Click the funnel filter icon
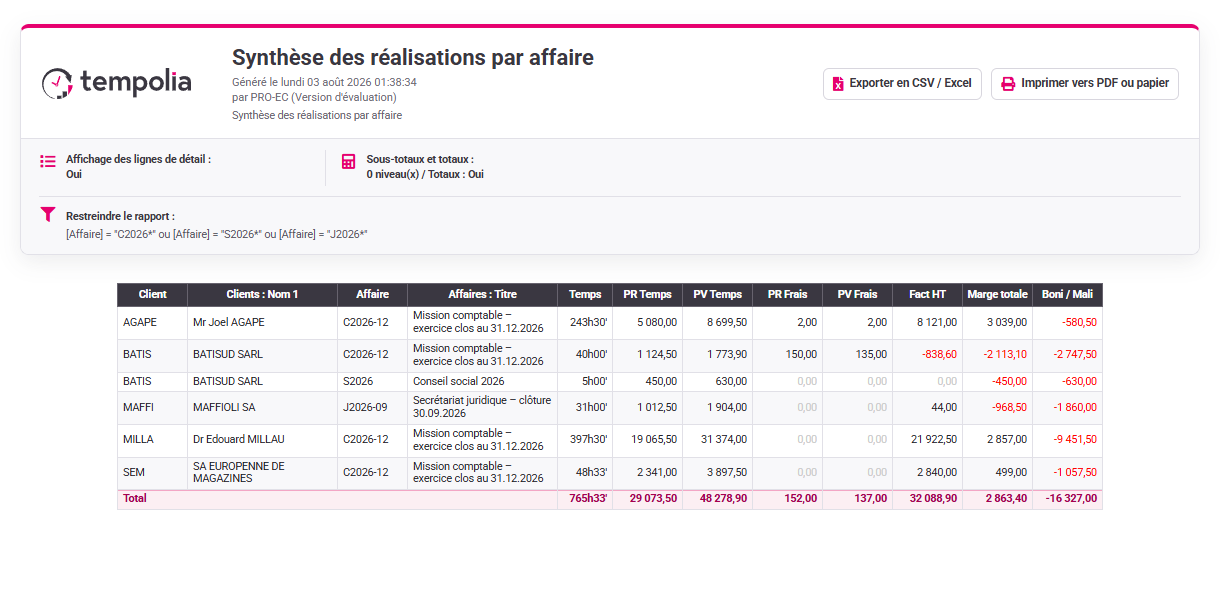1220x604 pixels. tap(47, 214)
